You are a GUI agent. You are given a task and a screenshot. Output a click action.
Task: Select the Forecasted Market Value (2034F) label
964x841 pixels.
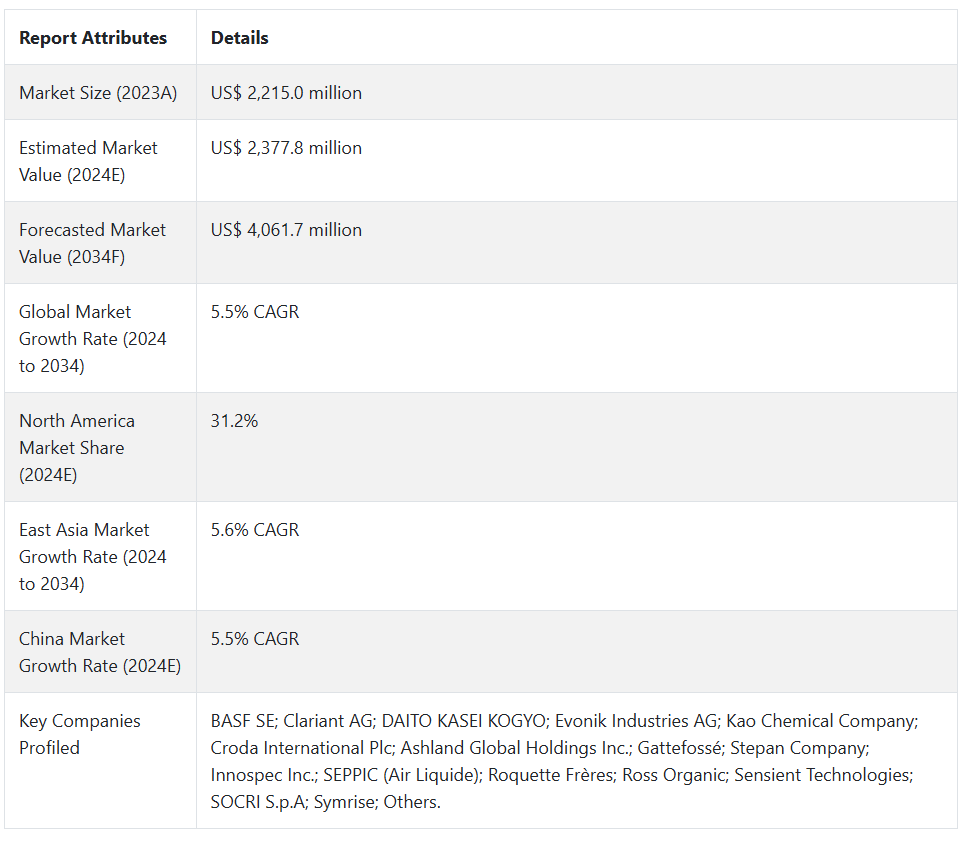(92, 243)
